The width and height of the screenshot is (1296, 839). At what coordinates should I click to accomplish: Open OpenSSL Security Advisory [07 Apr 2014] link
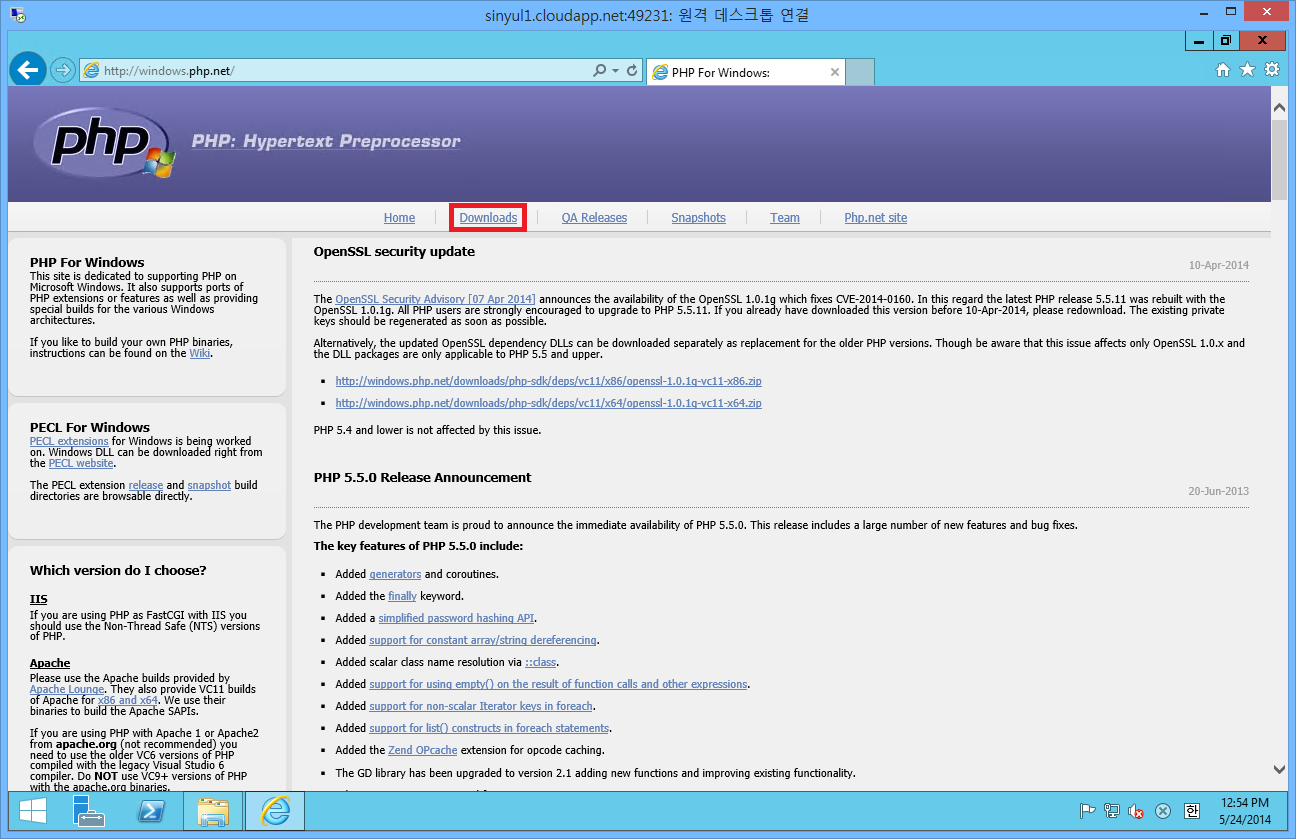point(435,299)
